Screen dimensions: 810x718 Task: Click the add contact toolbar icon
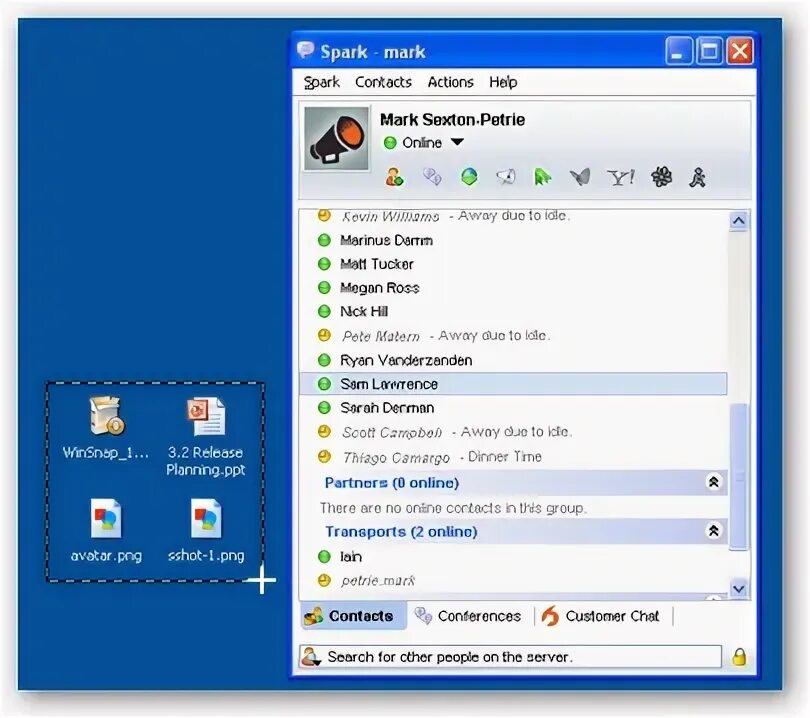click(x=394, y=177)
